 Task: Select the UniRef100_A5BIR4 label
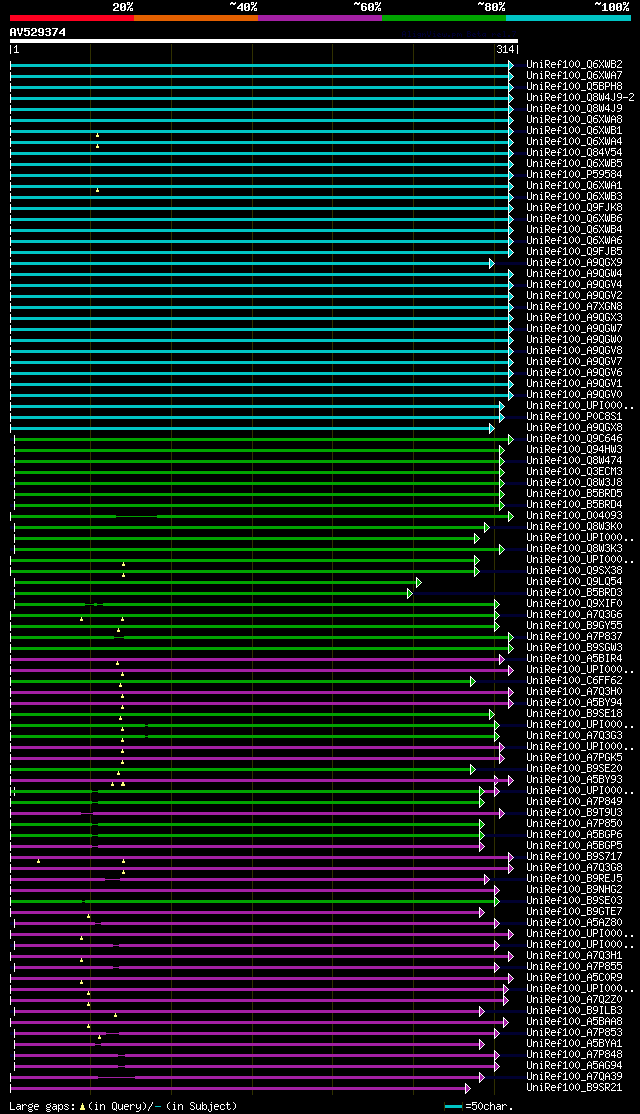click(574, 659)
